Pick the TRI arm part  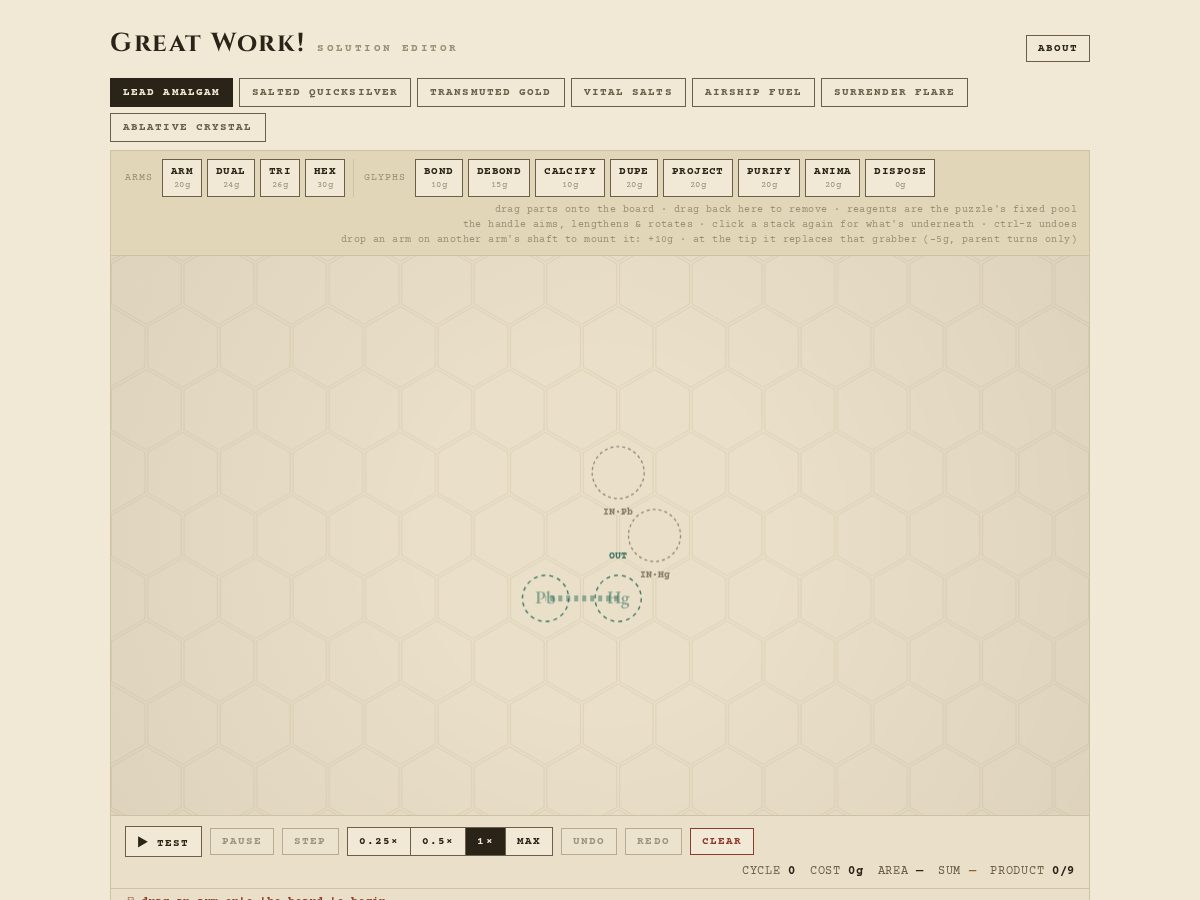point(280,177)
